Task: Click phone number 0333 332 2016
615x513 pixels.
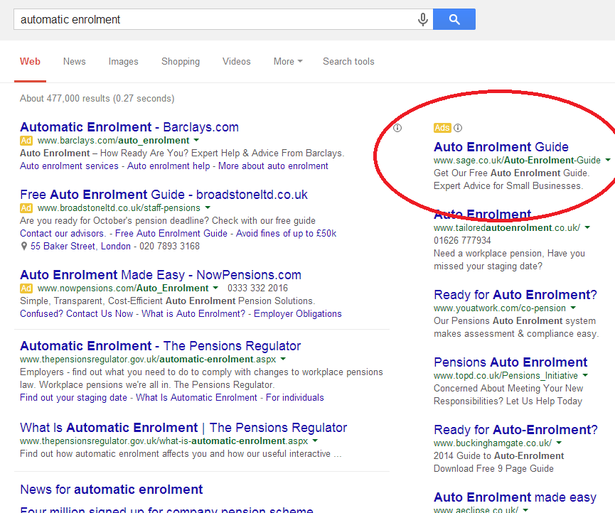Action: pyautogui.click(x=257, y=288)
